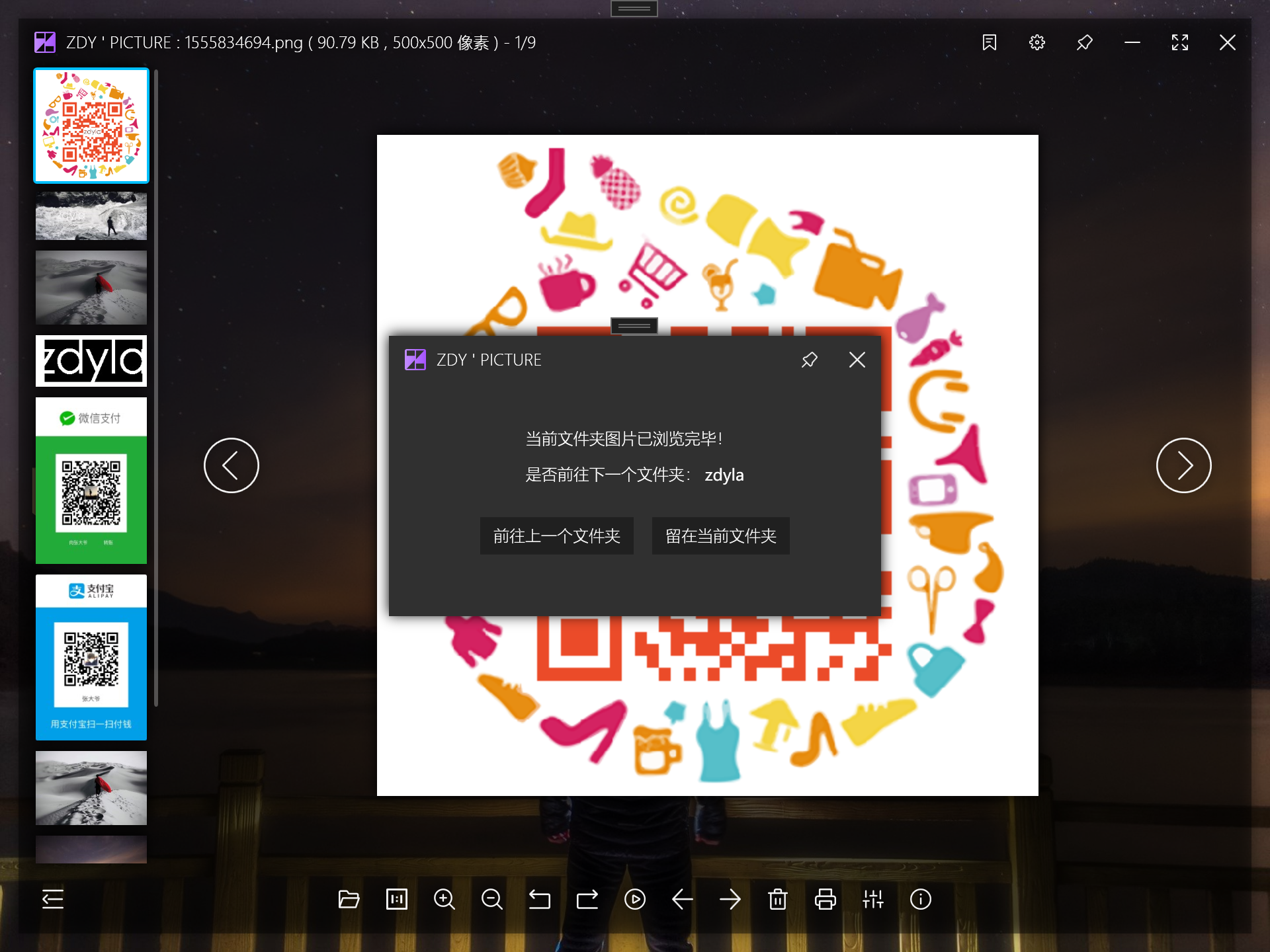
Task: Collapse the thumbnail sidebar
Action: click(x=52, y=899)
